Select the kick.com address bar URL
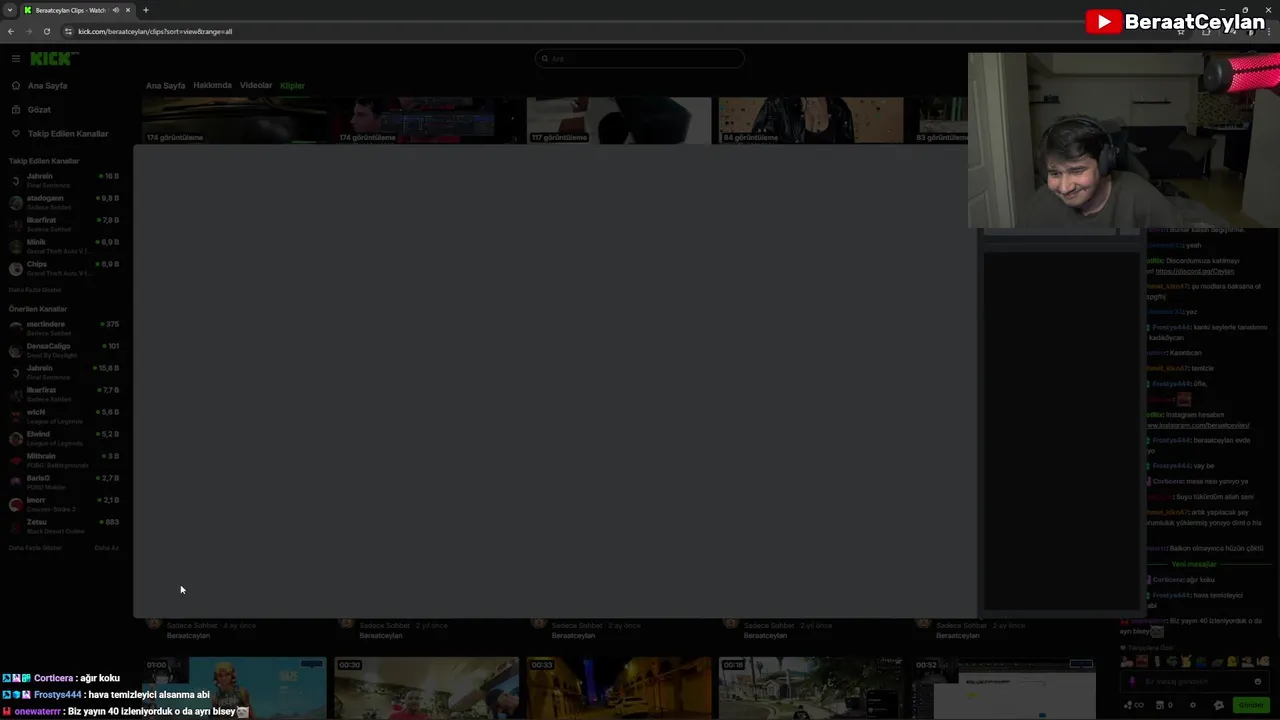The width and height of the screenshot is (1280, 720). pyautogui.click(x=155, y=31)
